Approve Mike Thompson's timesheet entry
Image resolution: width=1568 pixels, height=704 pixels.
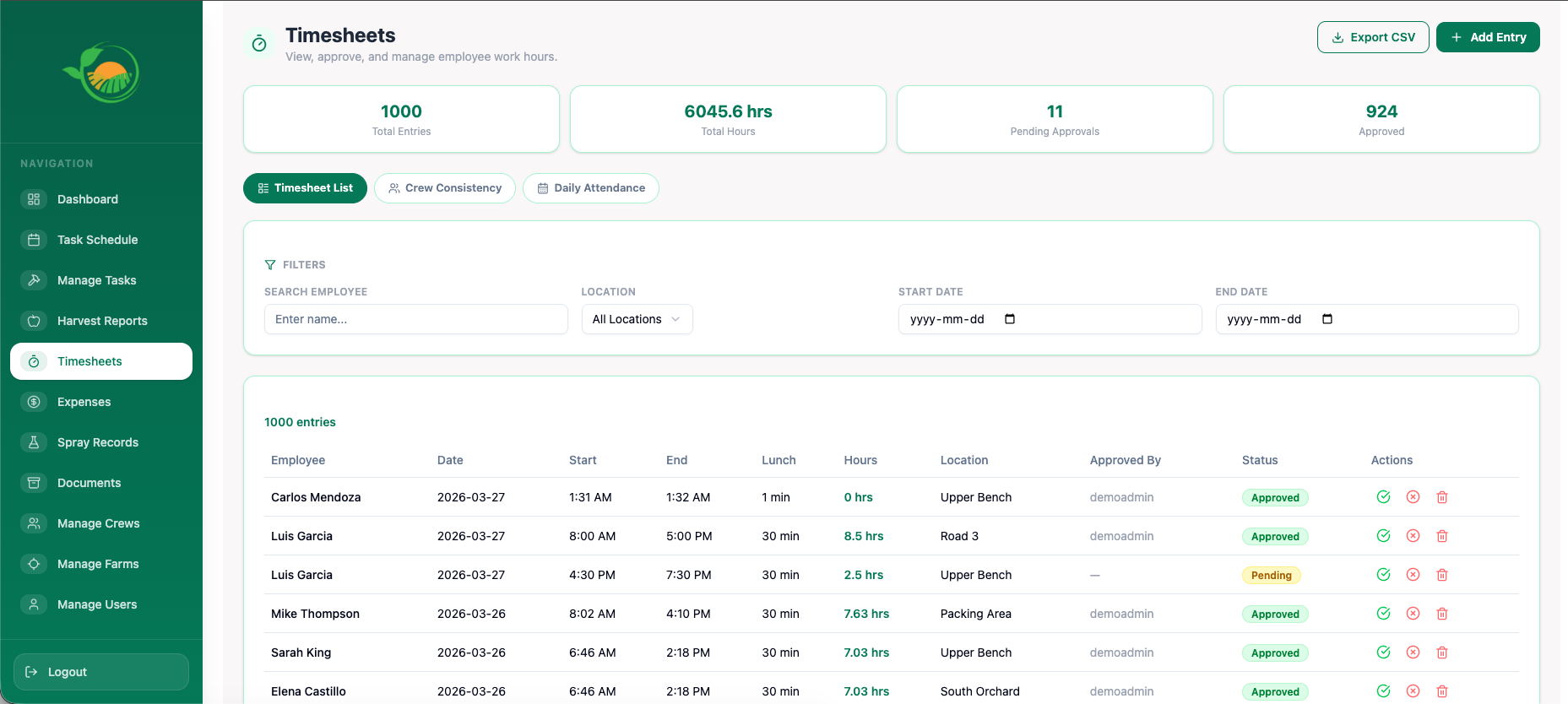pos(1383,614)
